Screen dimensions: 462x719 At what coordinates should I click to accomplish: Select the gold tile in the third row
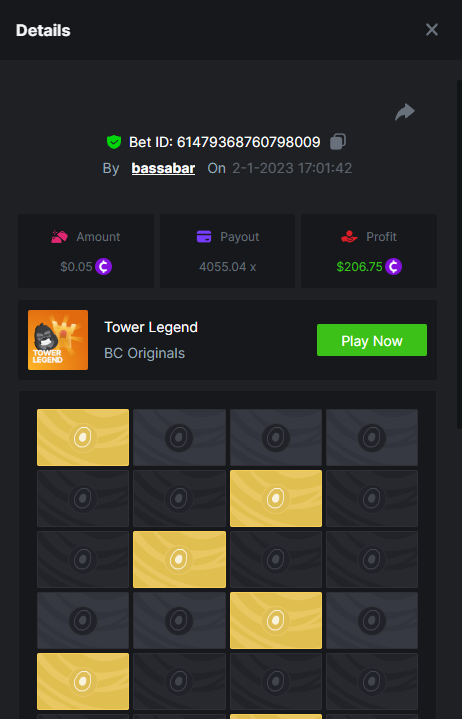coord(179,559)
